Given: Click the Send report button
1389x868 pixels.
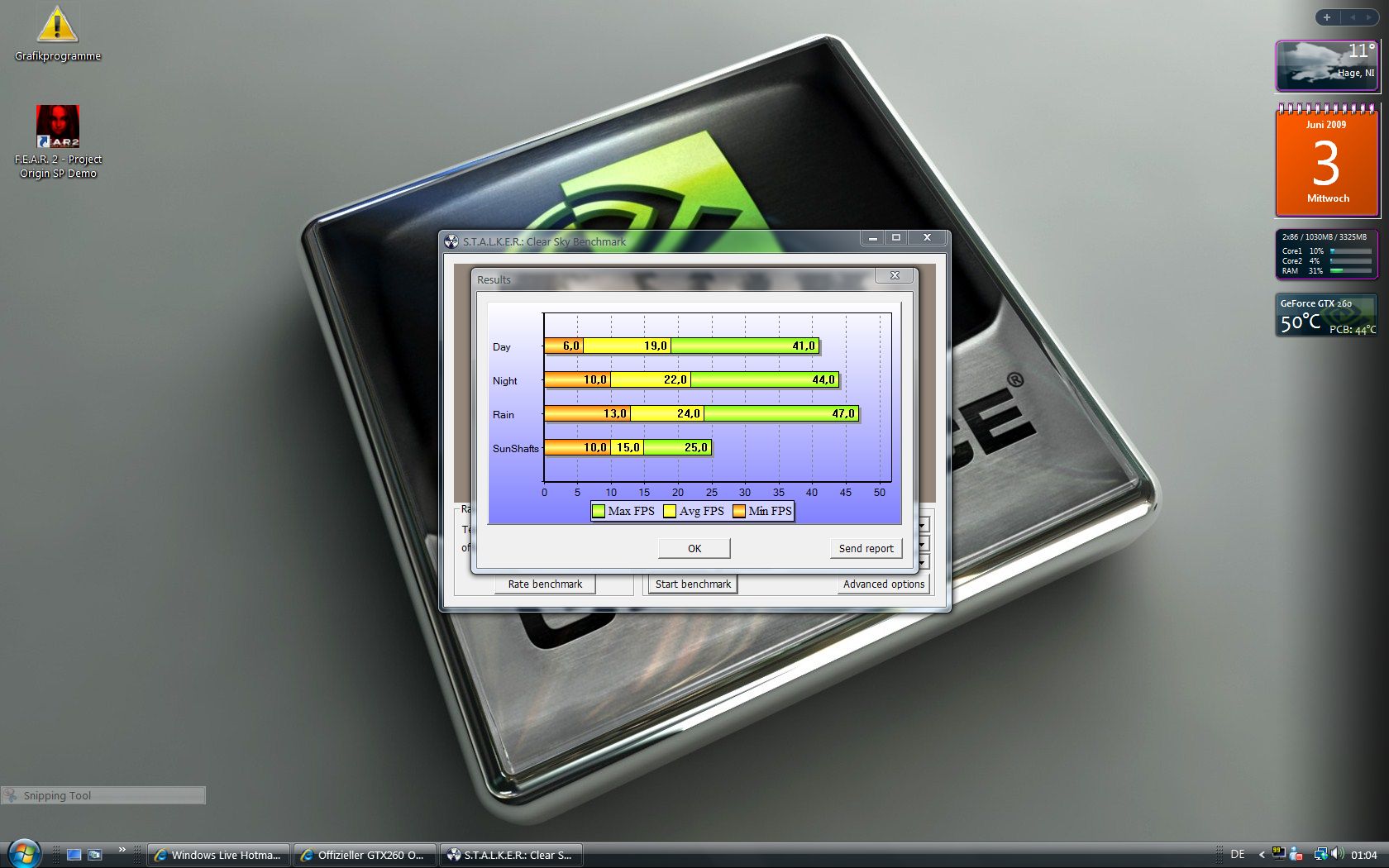Looking at the screenshot, I should (866, 548).
